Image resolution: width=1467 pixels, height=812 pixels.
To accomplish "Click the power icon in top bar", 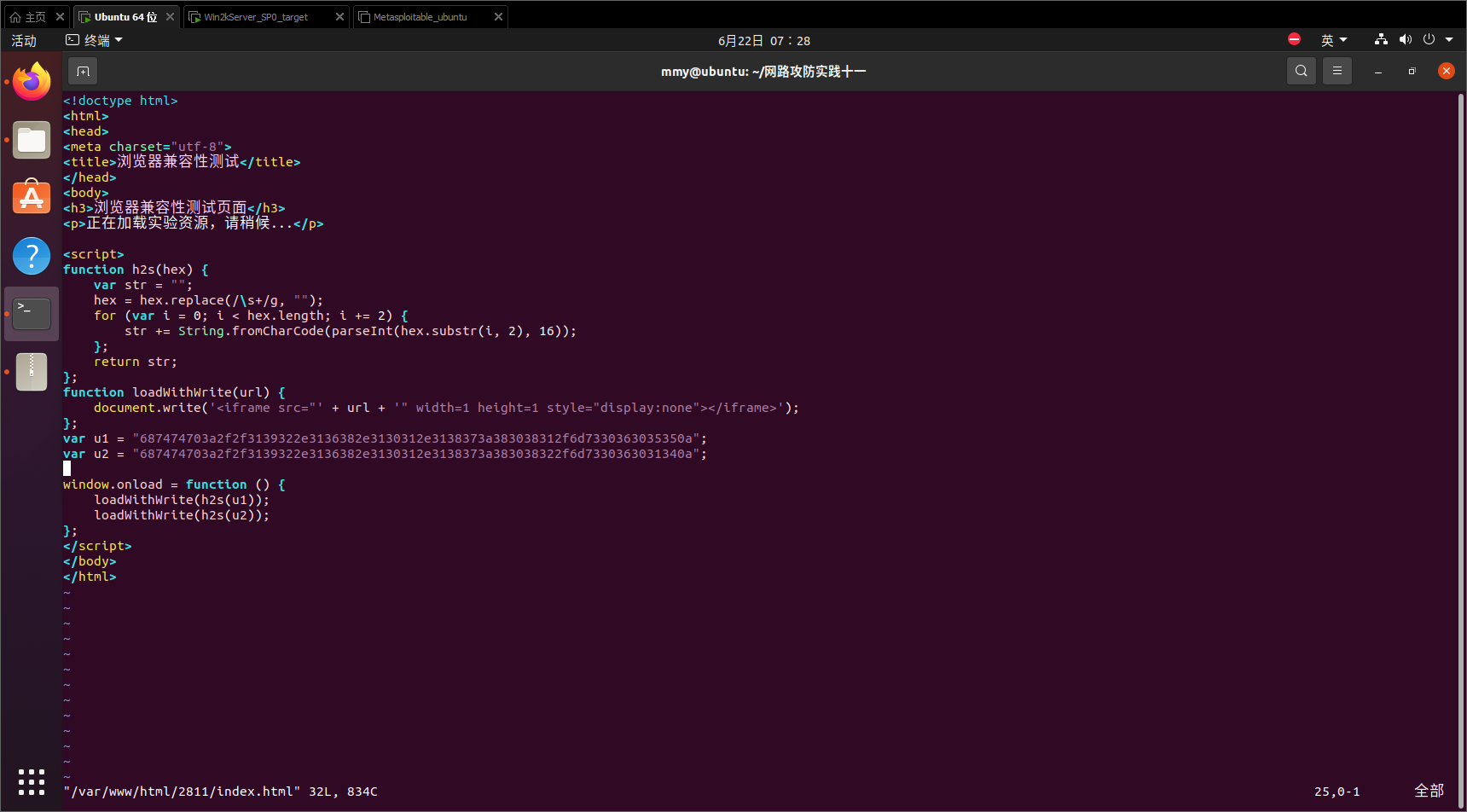I will point(1429,39).
